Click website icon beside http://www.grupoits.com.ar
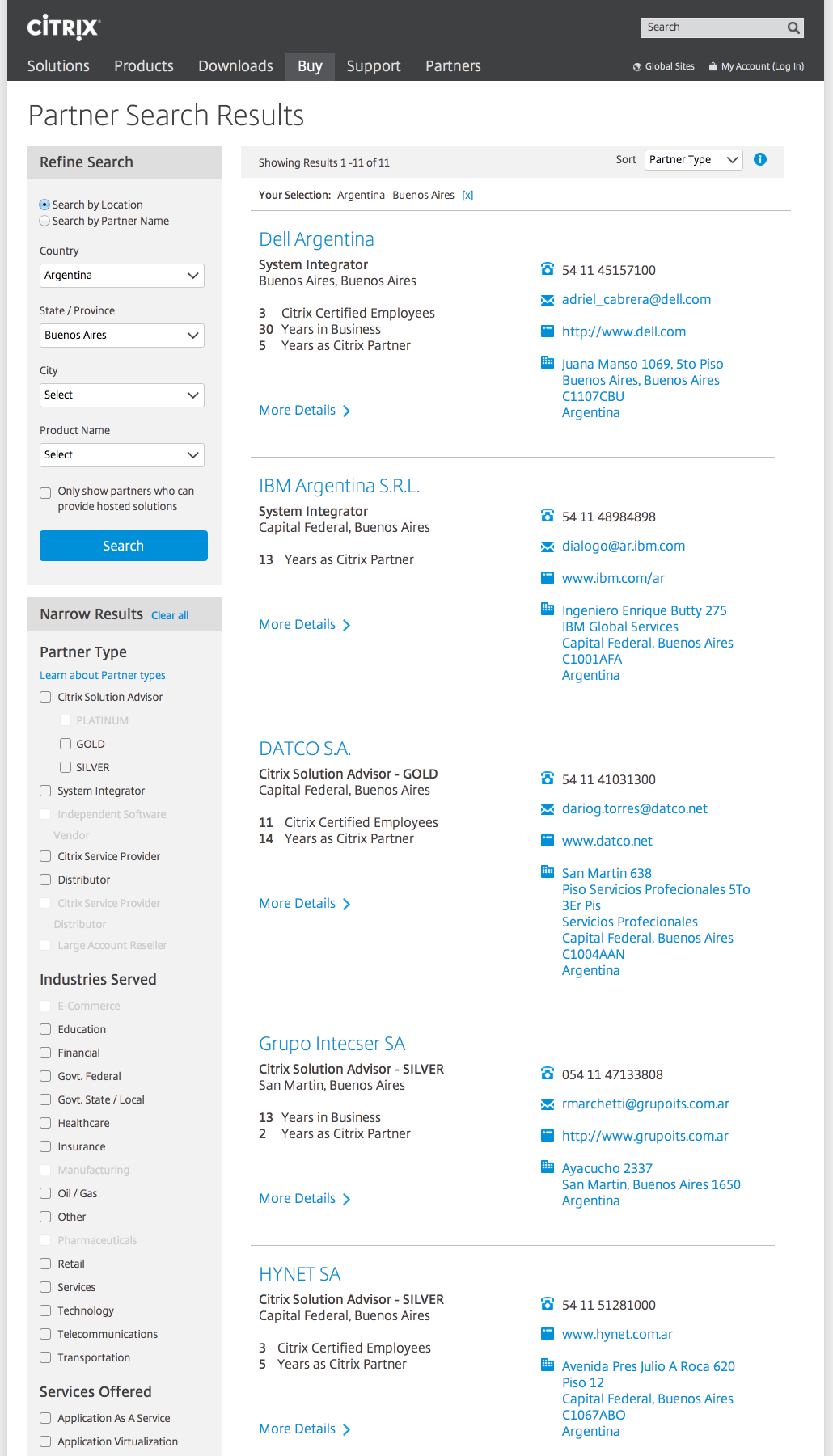Image resolution: width=833 pixels, height=1456 pixels. pyautogui.click(x=548, y=1135)
